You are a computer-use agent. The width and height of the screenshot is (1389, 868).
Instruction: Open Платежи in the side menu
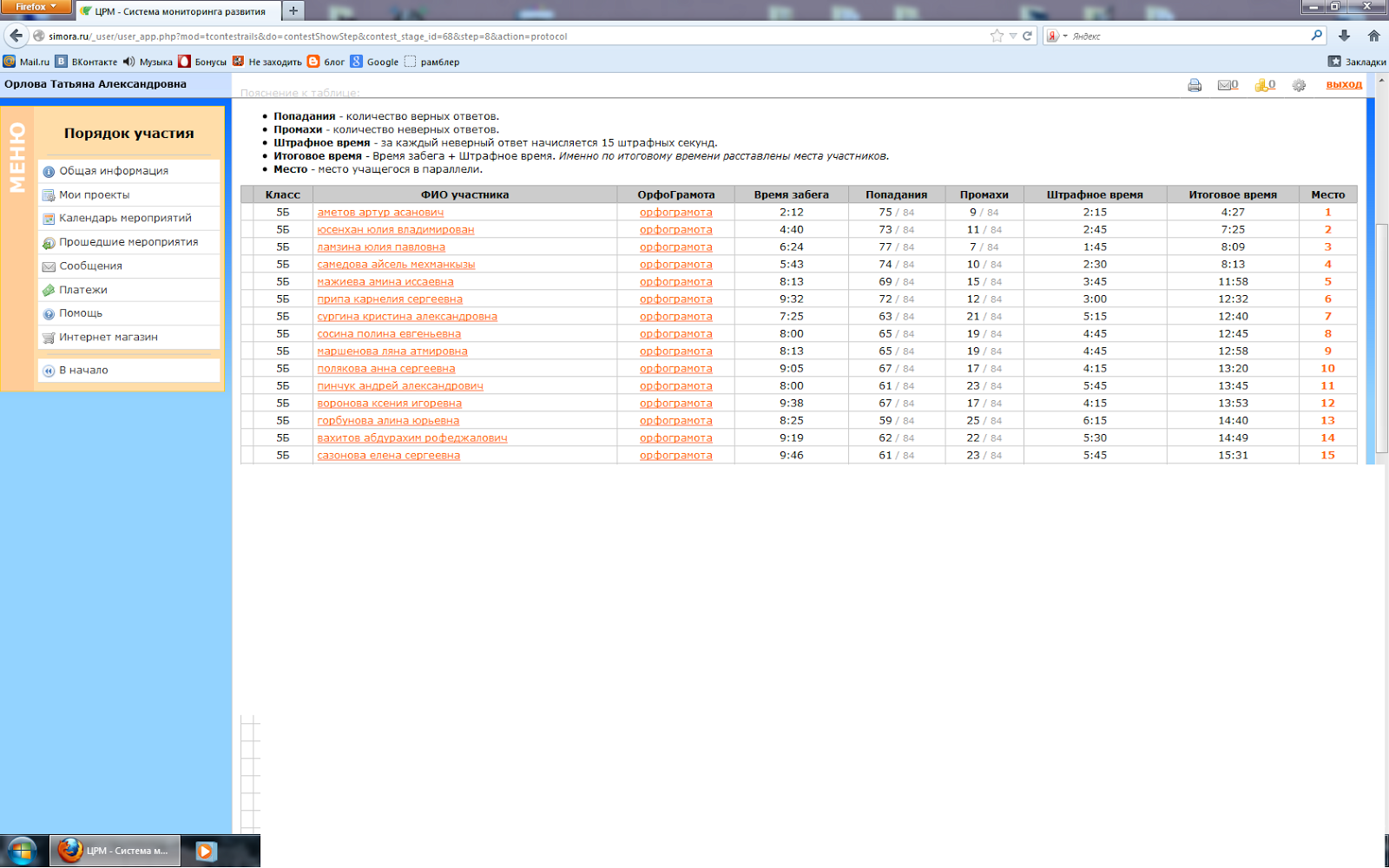tap(129, 290)
